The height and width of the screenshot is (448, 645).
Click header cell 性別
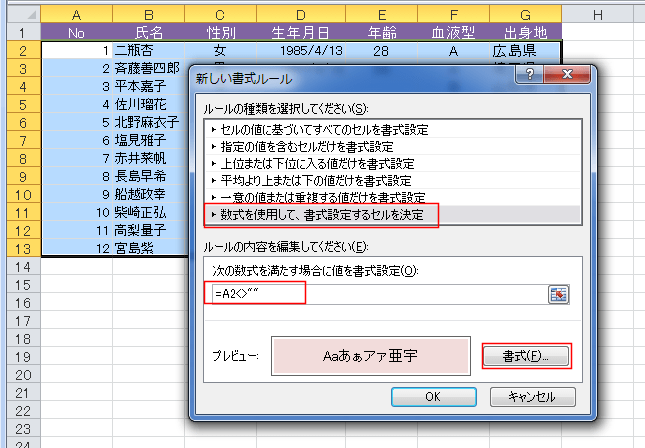pyautogui.click(x=220, y=32)
